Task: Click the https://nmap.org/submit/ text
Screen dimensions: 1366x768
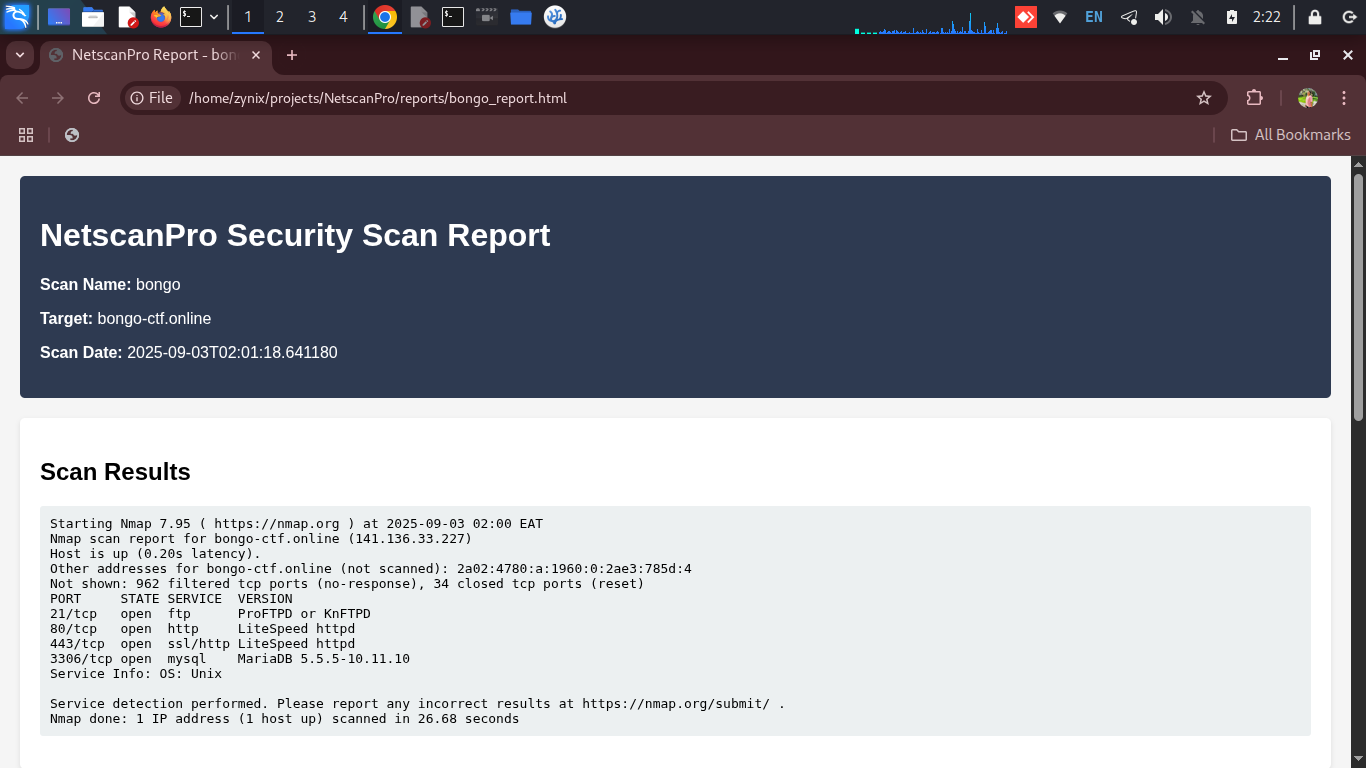Action: click(x=676, y=704)
